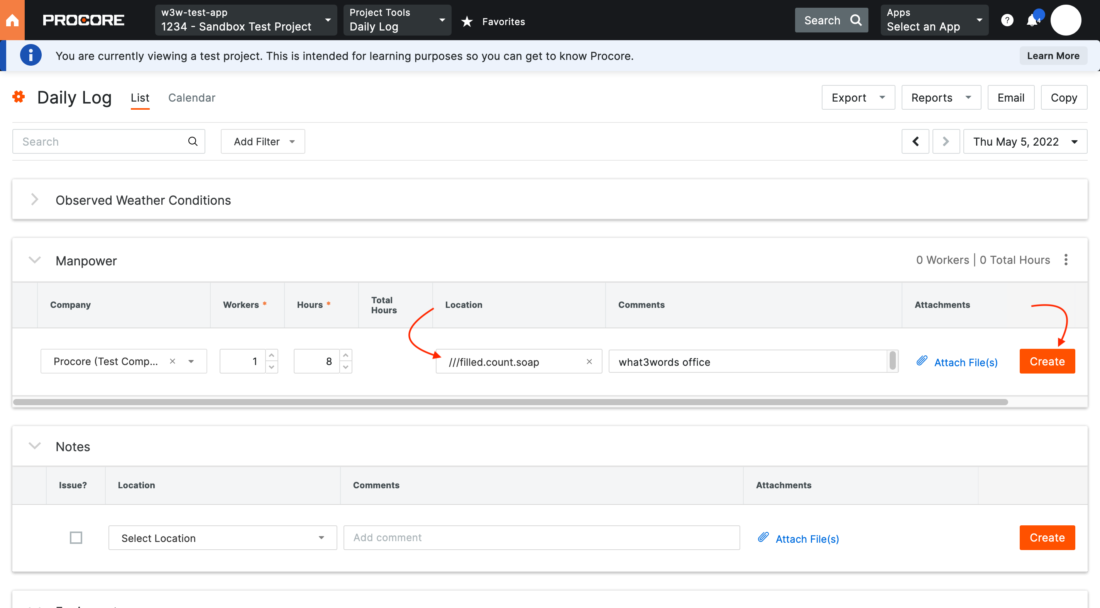Open the top navigation Search button

click(831, 20)
